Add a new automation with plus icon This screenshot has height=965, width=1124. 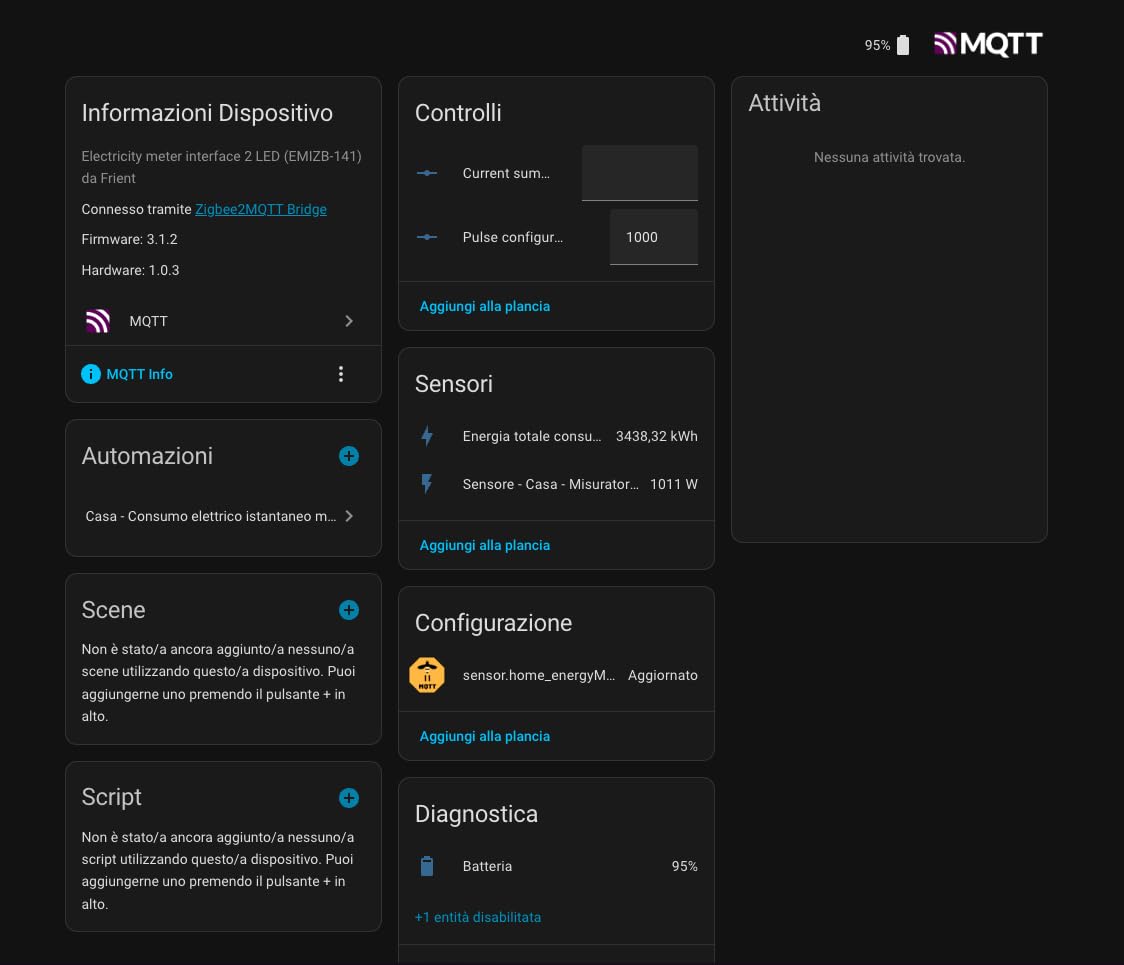click(348, 456)
